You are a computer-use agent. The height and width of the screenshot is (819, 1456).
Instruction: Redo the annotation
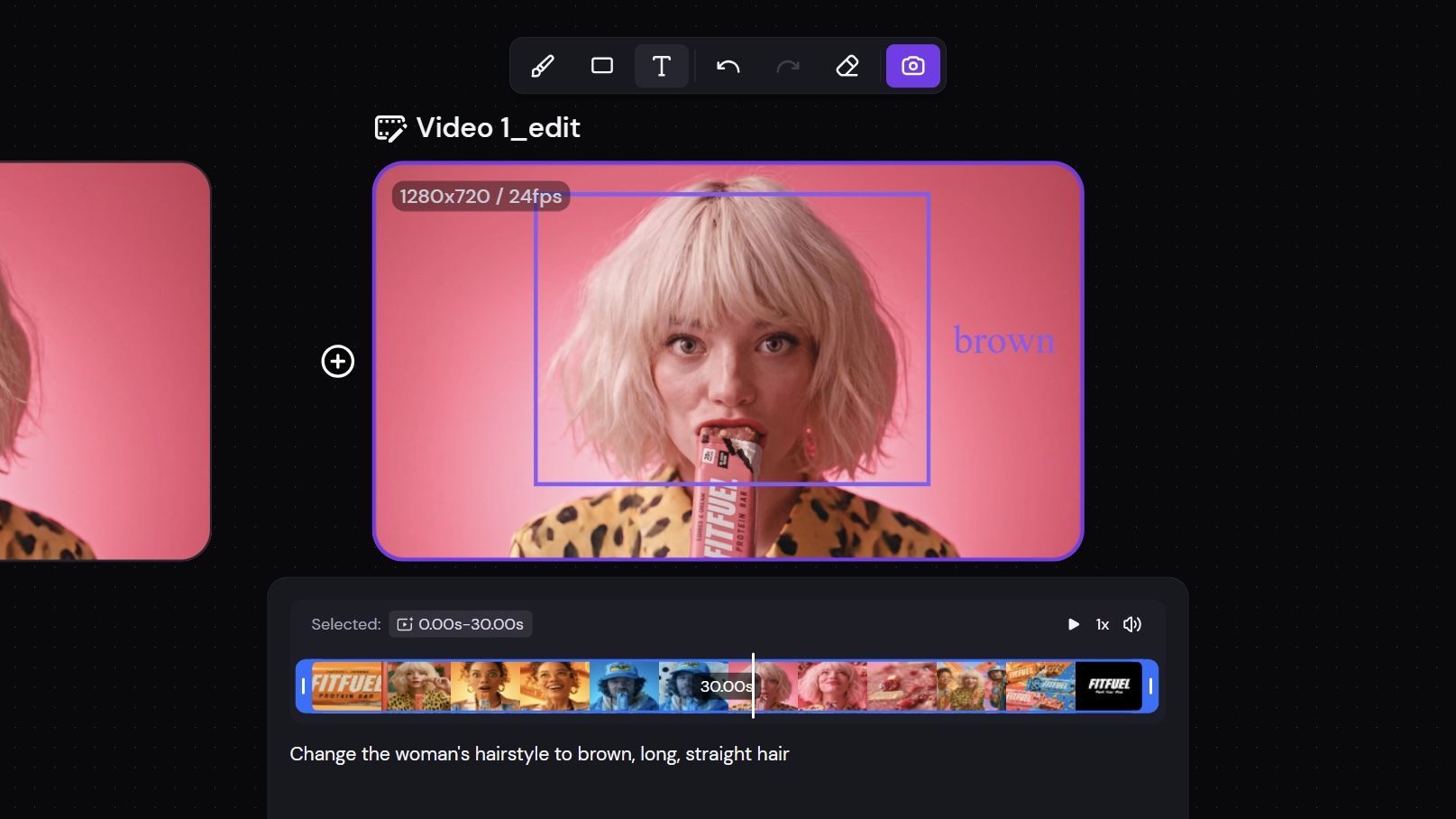pyautogui.click(x=788, y=66)
